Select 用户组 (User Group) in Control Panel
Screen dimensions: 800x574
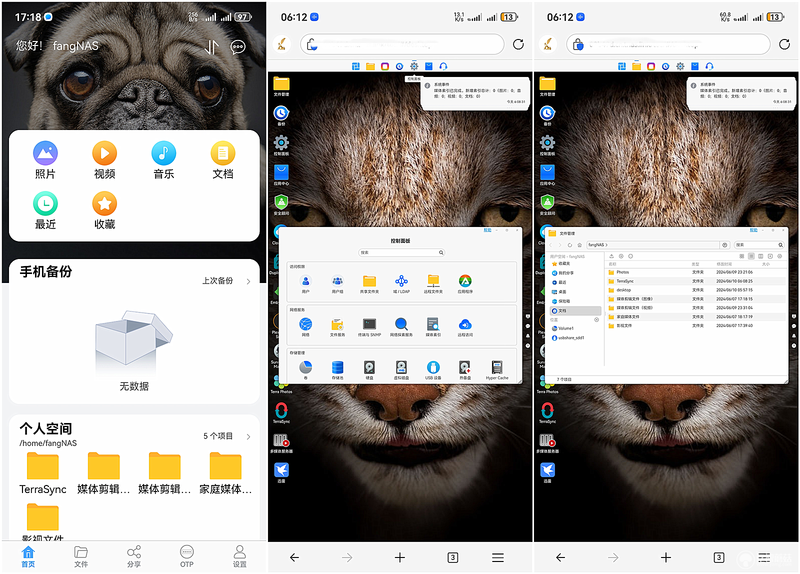point(337,284)
